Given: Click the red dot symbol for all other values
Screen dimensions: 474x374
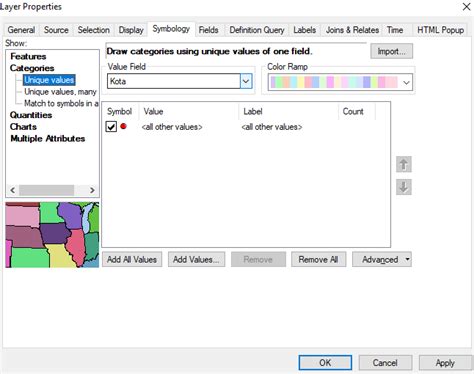Looking at the screenshot, I should tap(123, 126).
